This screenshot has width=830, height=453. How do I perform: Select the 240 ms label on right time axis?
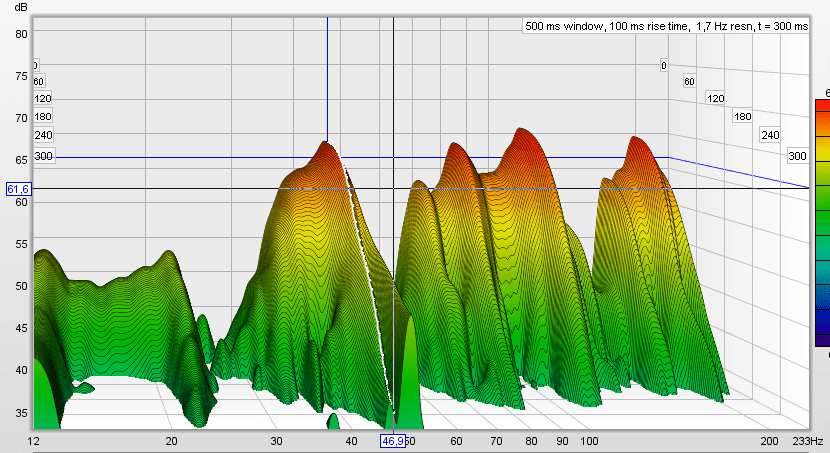(x=769, y=135)
